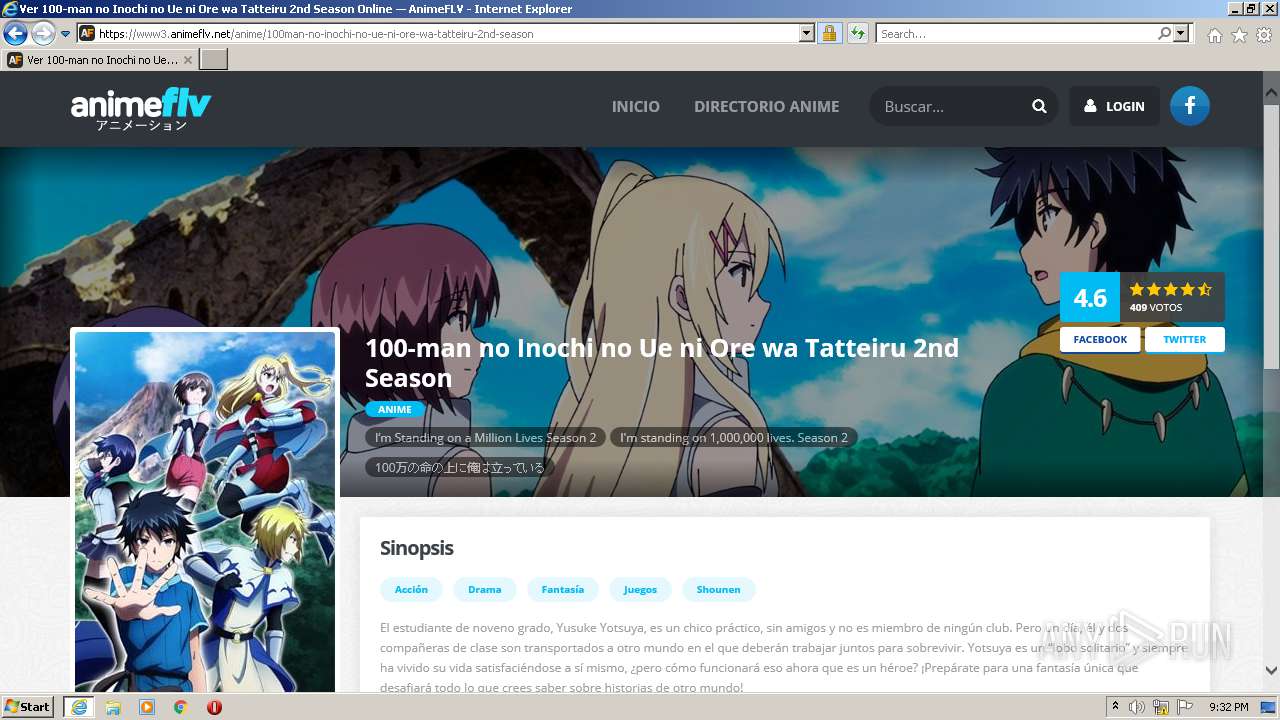Image resolution: width=1280 pixels, height=720 pixels.
Task: Open the Windows Start menu
Action: click(x=28, y=706)
